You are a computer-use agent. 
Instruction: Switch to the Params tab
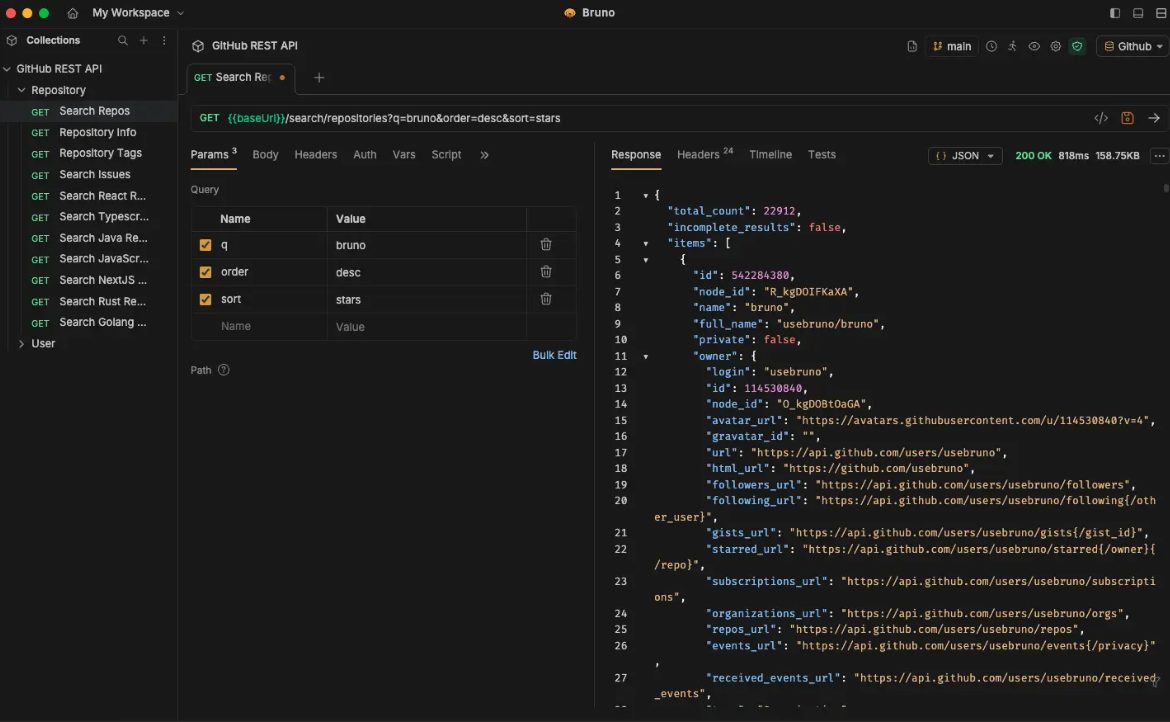pos(213,155)
